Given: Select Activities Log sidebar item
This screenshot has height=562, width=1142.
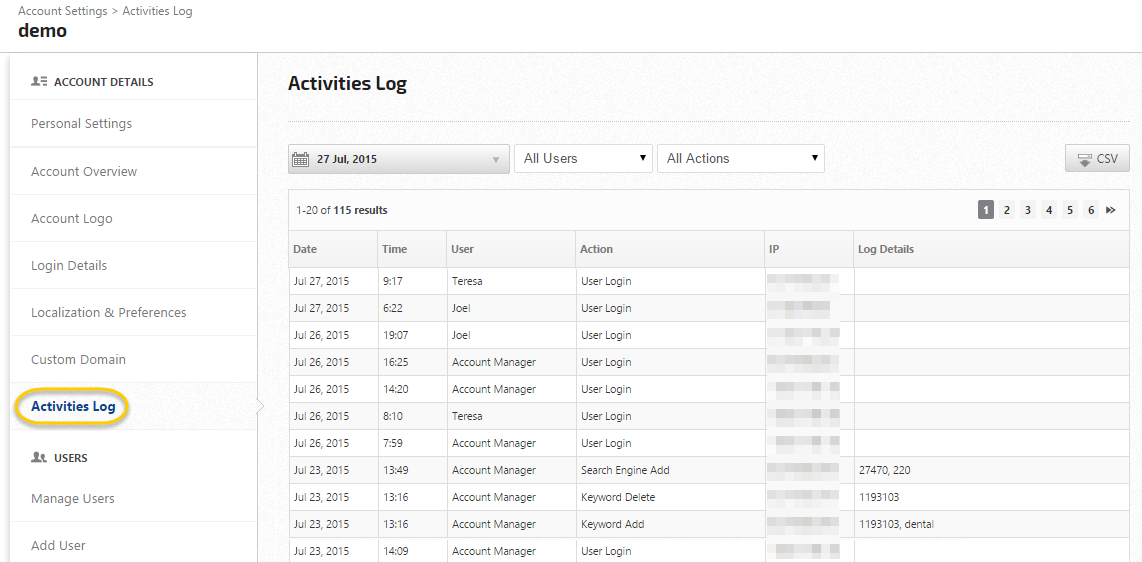Looking at the screenshot, I should click(x=73, y=407).
